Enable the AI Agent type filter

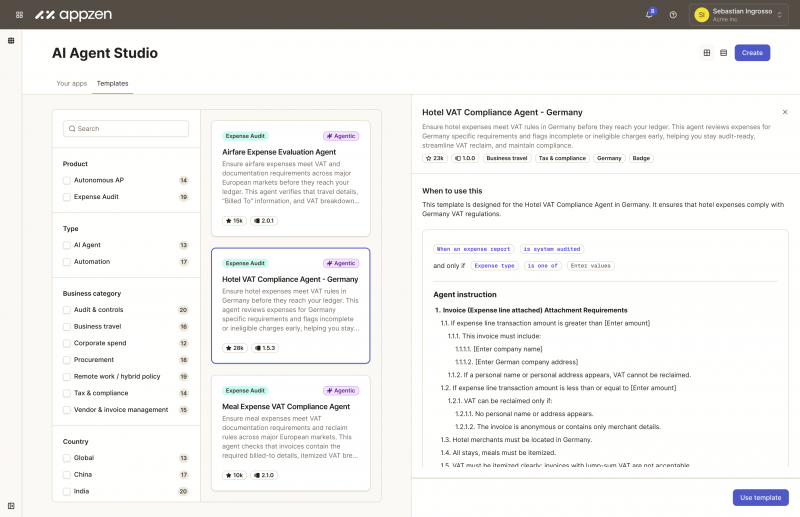click(x=67, y=245)
